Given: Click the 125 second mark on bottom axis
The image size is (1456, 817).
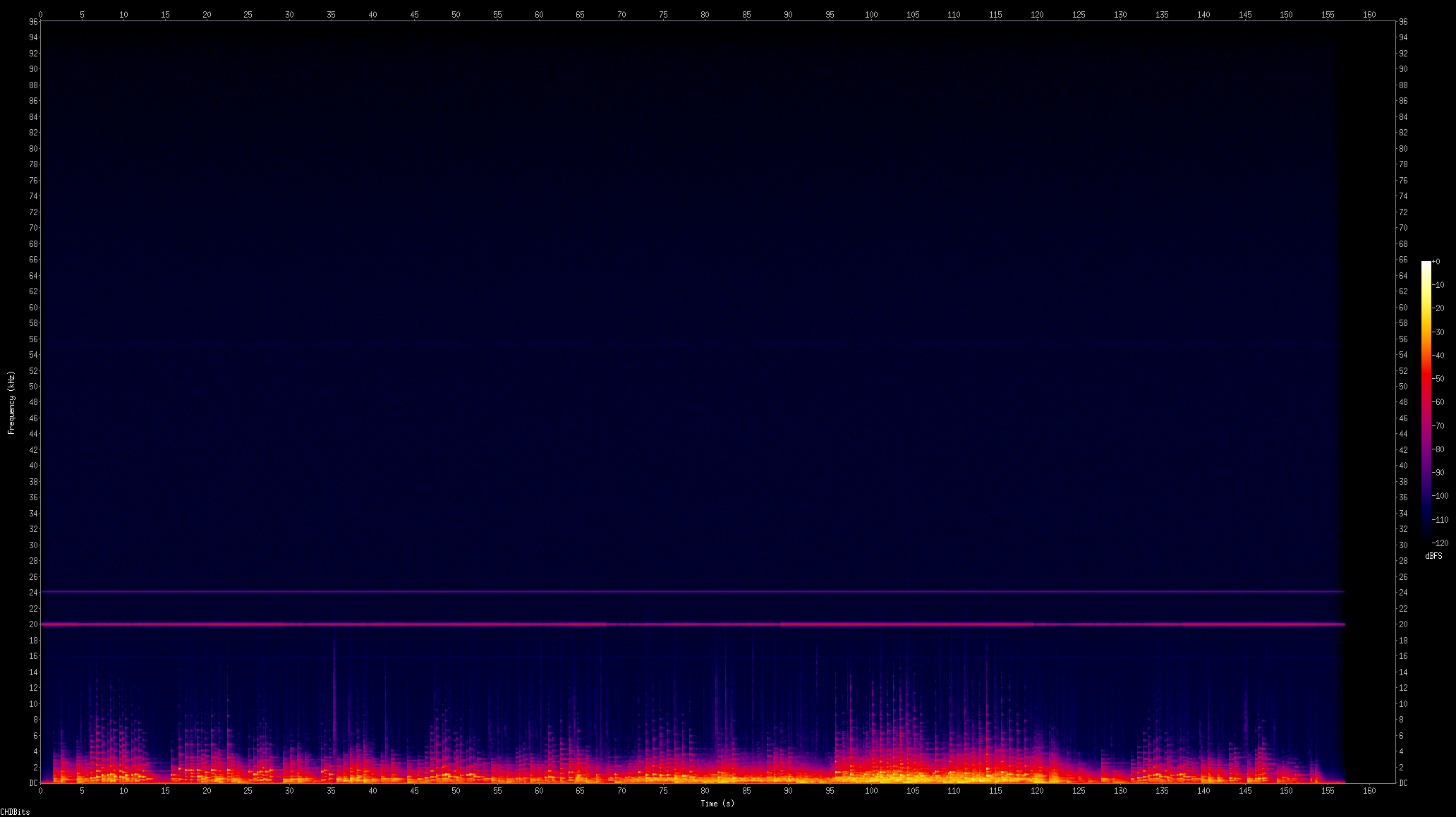Looking at the screenshot, I should coord(1079,791).
